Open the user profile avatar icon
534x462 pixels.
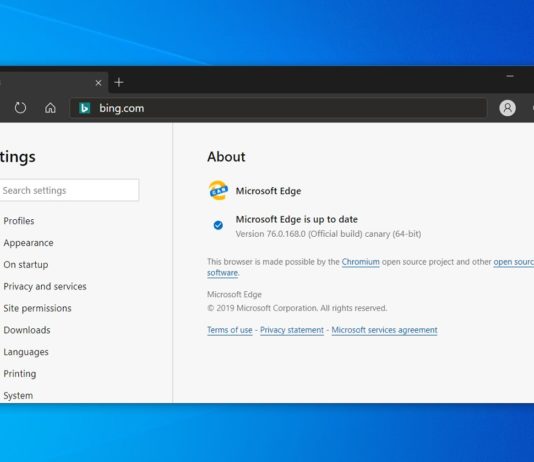tap(507, 108)
